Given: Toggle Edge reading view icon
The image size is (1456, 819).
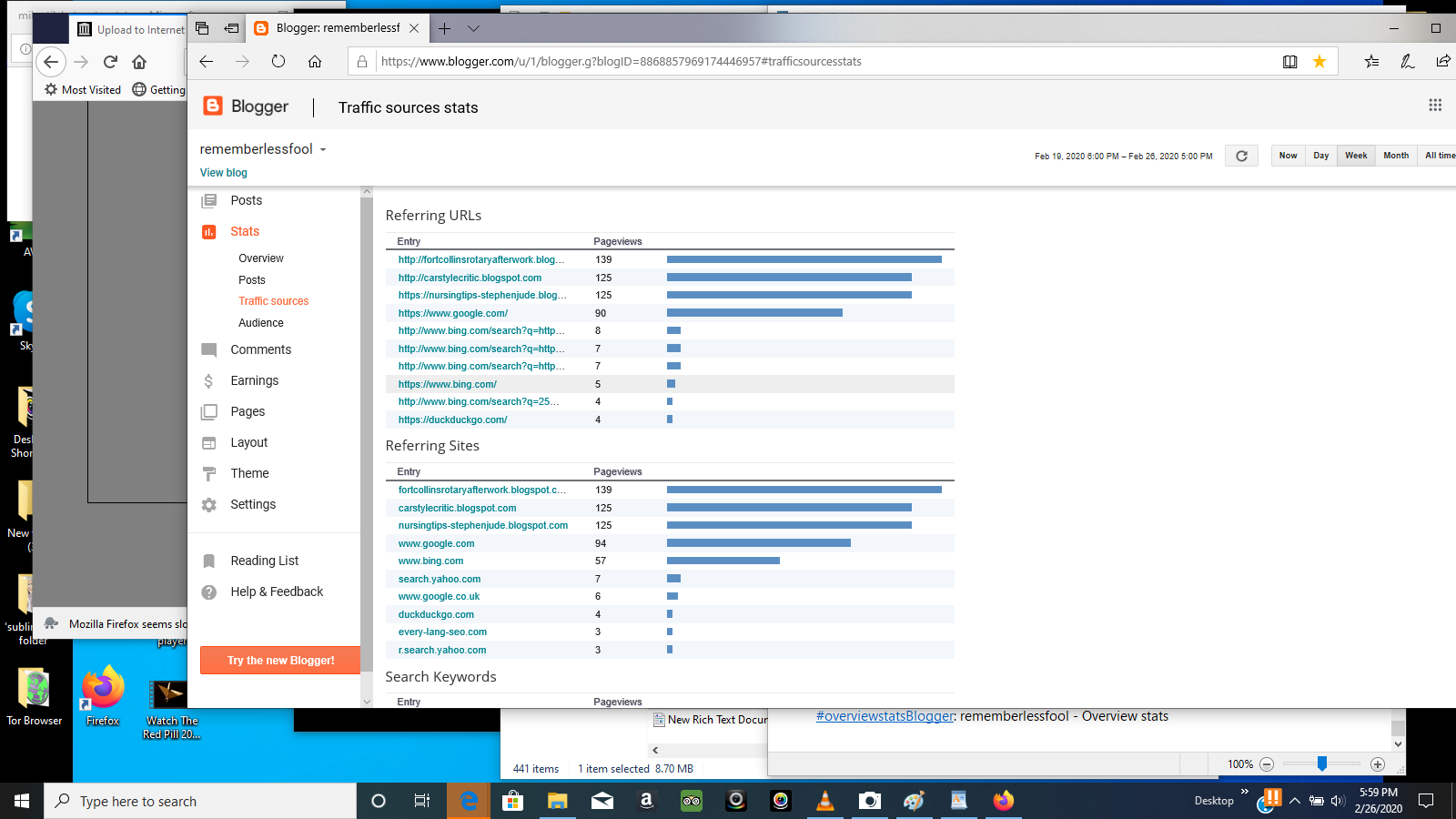Looking at the screenshot, I should point(1290,62).
